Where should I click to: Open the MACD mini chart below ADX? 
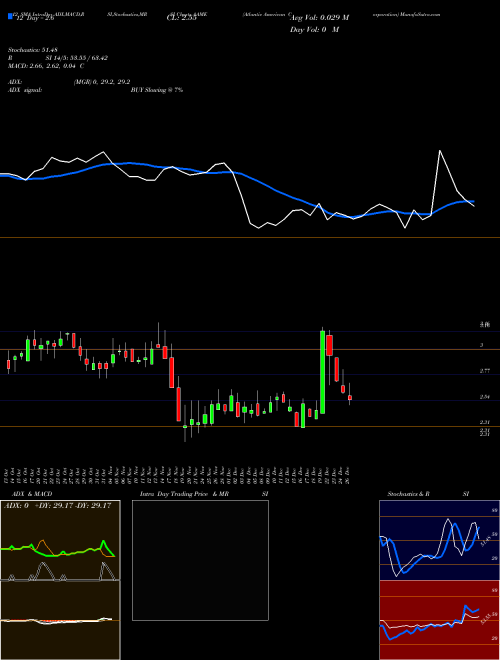point(60,620)
